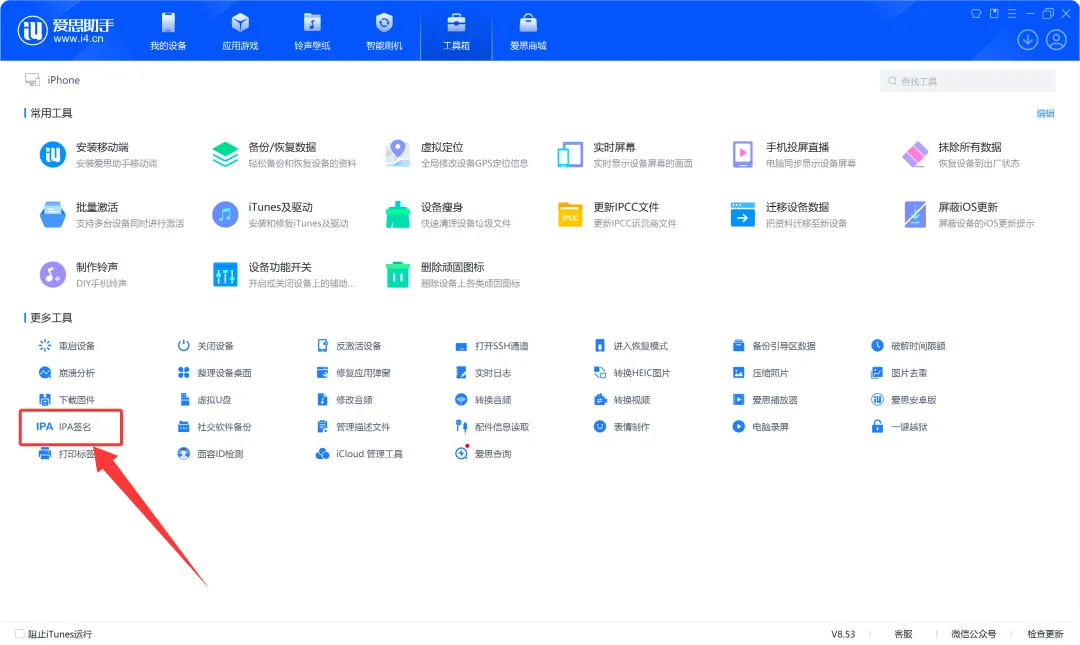Open 爱思安卓版 tool

pos(904,400)
